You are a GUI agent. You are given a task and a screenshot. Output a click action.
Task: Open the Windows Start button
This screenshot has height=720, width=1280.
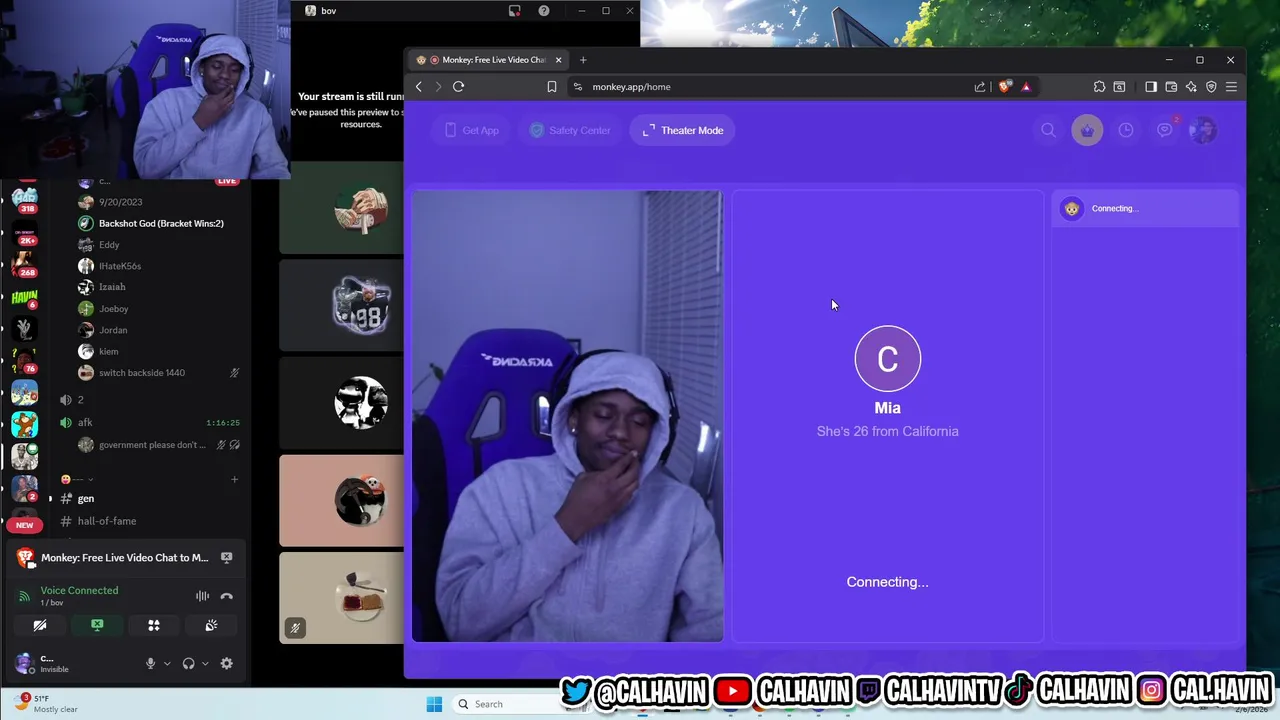(434, 704)
